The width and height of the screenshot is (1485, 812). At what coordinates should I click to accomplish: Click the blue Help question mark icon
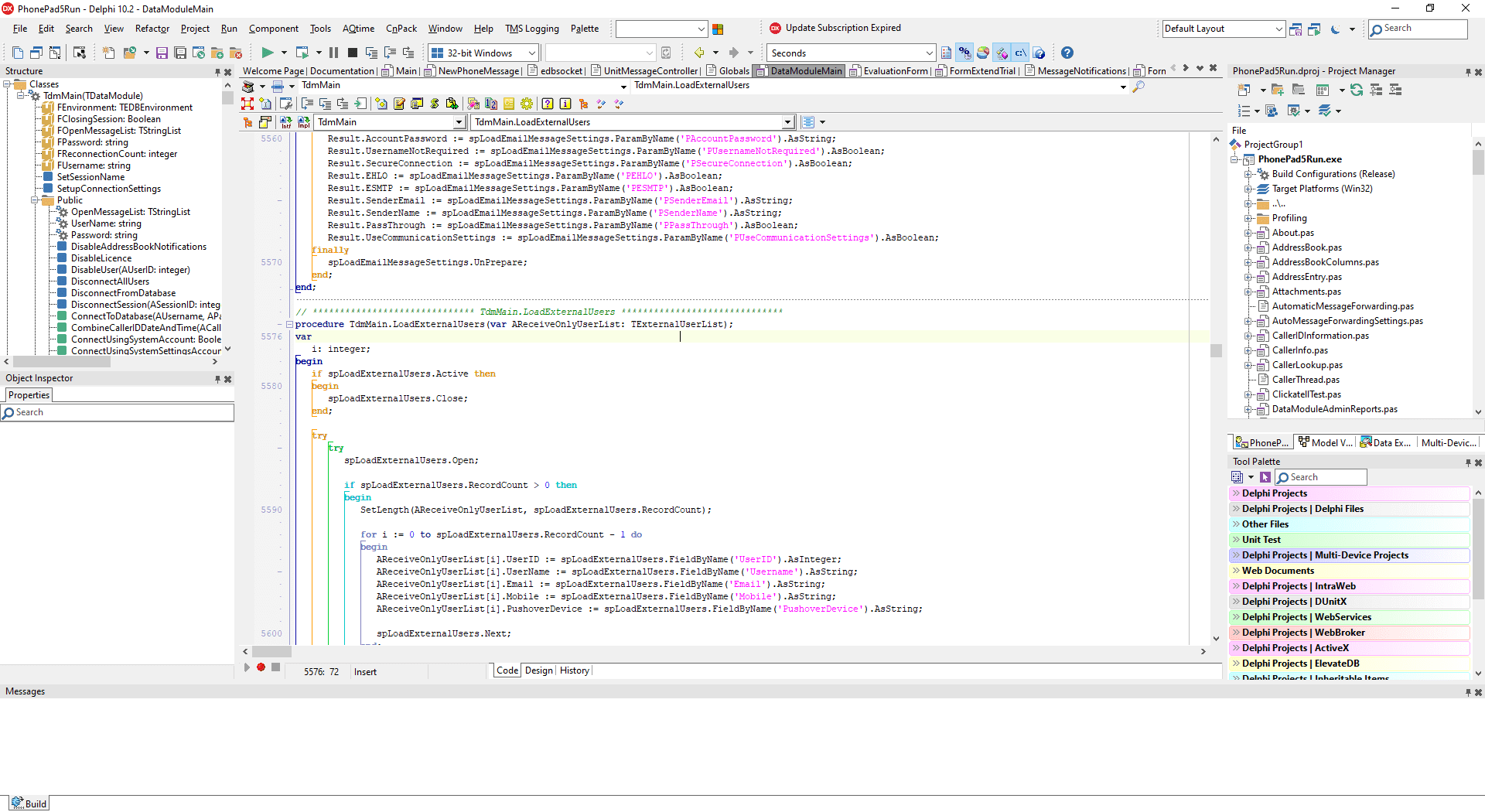point(1067,53)
